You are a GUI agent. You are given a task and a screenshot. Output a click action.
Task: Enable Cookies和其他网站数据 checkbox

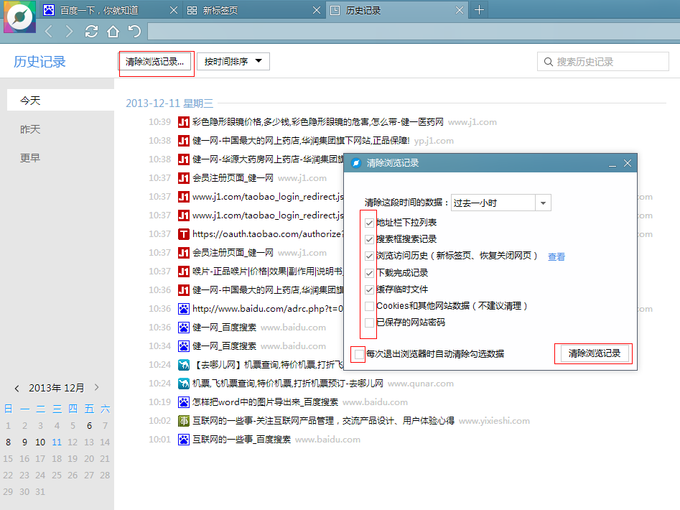pos(370,306)
